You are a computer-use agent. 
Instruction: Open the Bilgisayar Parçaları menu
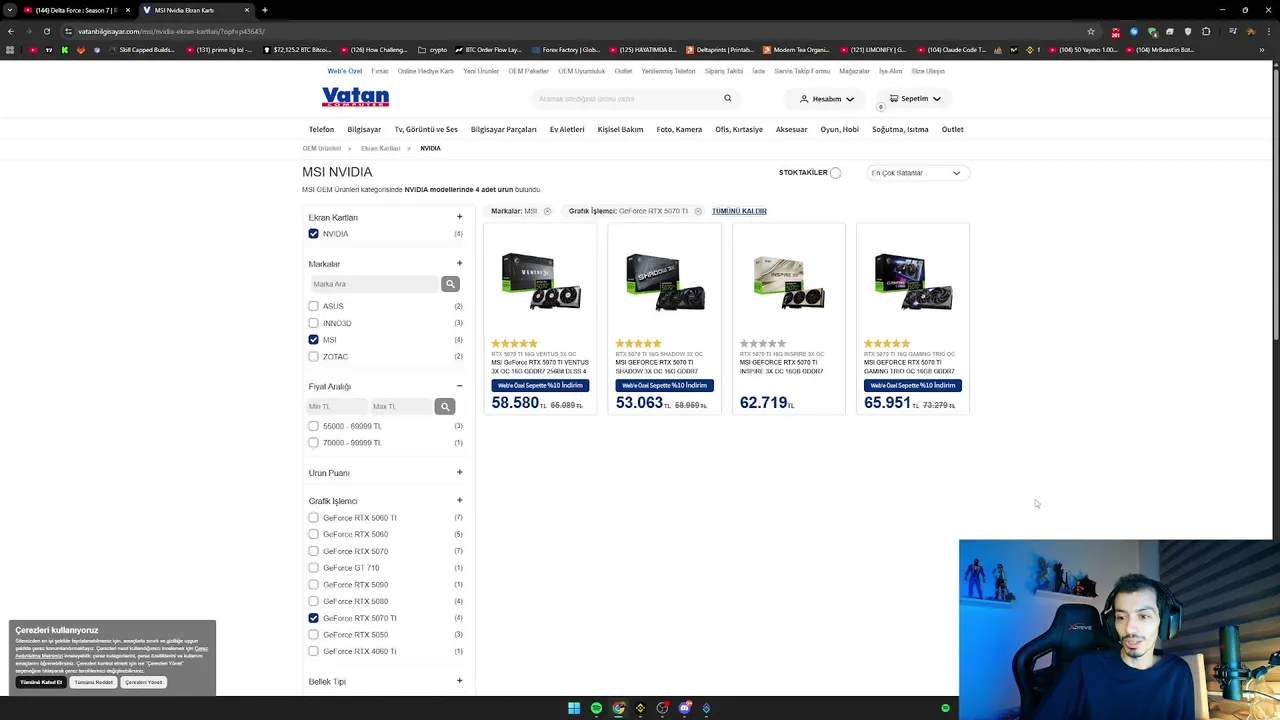tap(503, 129)
